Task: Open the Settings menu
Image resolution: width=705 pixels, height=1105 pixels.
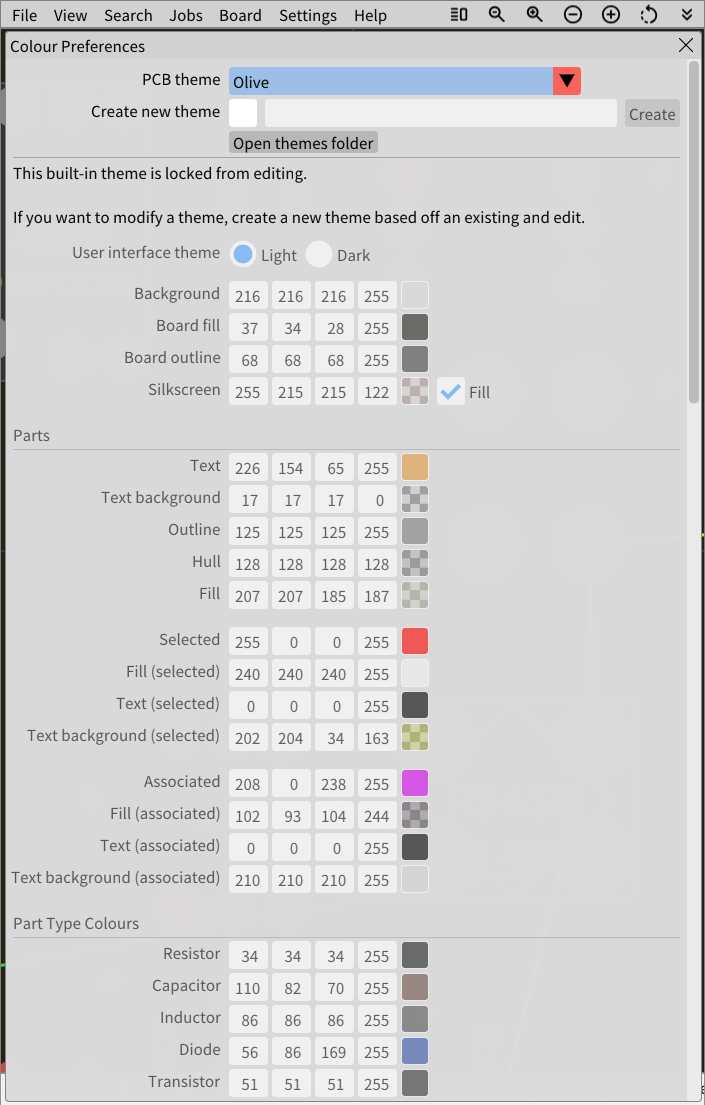Action: (307, 15)
